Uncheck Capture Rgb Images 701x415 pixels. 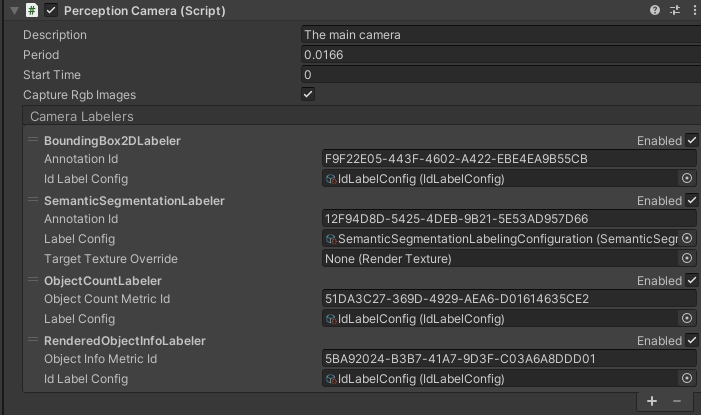click(308, 94)
